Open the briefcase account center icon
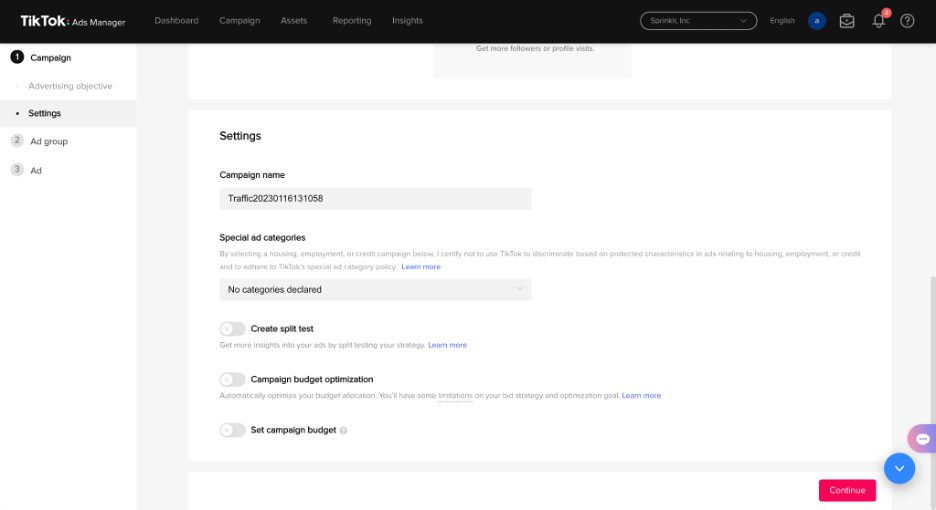936x510 pixels. click(846, 21)
